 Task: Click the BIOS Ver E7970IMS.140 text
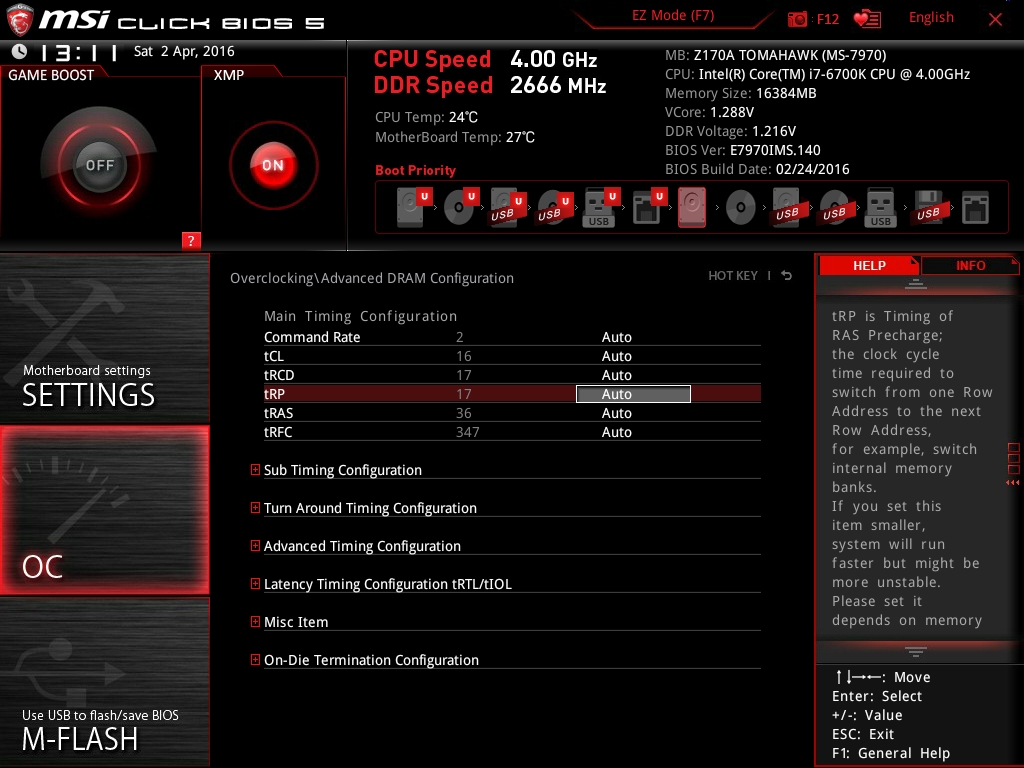pos(743,150)
